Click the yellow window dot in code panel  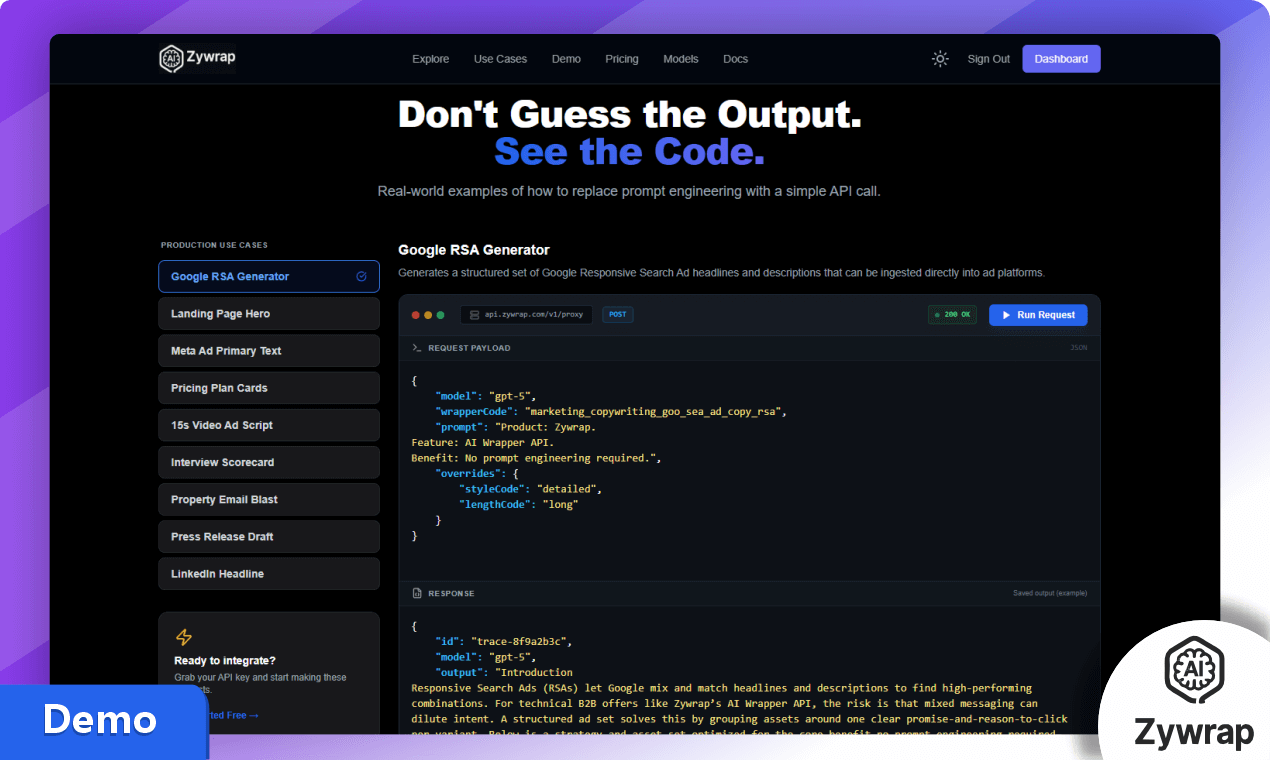pos(428,315)
